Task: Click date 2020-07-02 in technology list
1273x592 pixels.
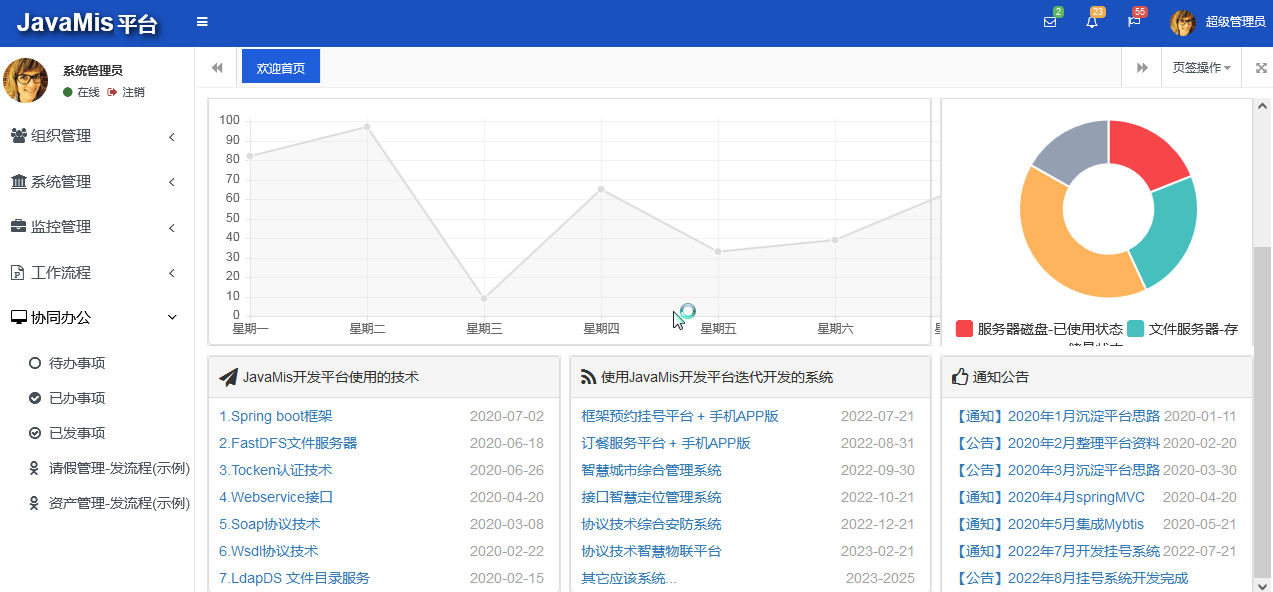Action: pos(507,416)
